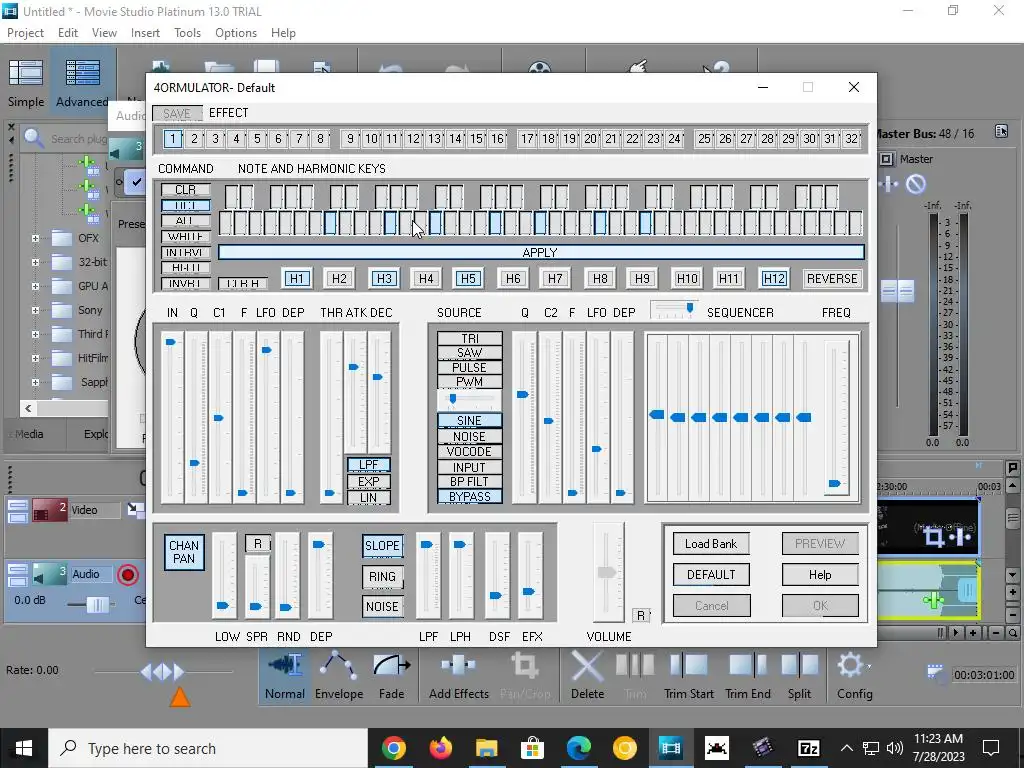This screenshot has width=1024, height=768.
Task: Click the Search plug-ins field
Action: tap(78, 138)
